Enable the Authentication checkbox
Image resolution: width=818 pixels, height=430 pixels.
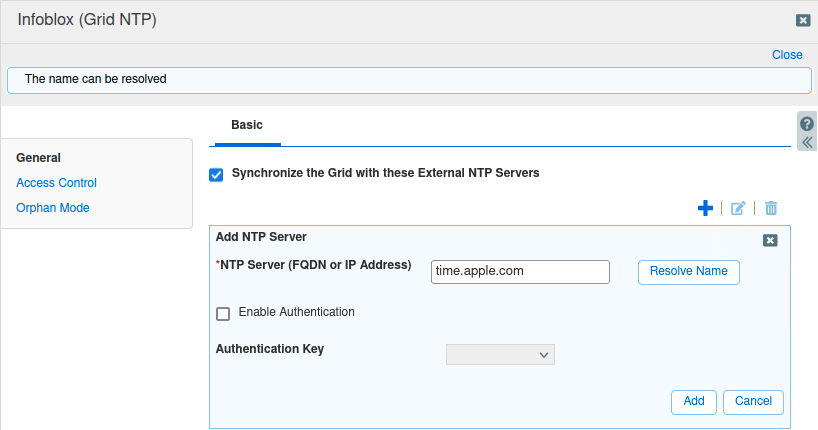[x=223, y=313]
